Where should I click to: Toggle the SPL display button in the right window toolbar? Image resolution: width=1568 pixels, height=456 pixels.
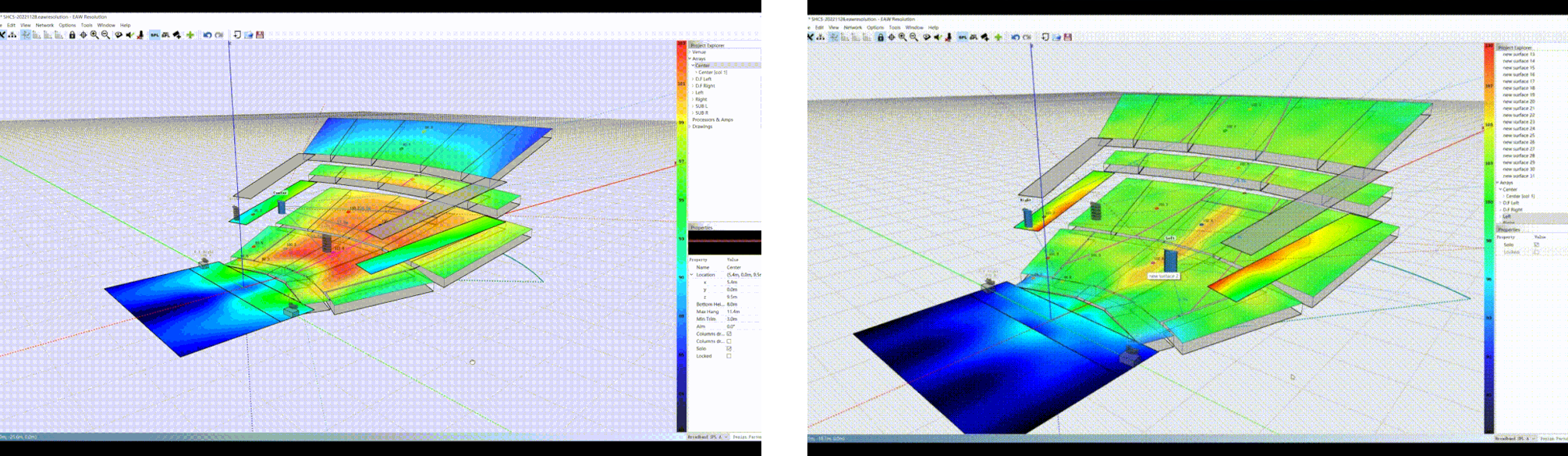coord(963,37)
